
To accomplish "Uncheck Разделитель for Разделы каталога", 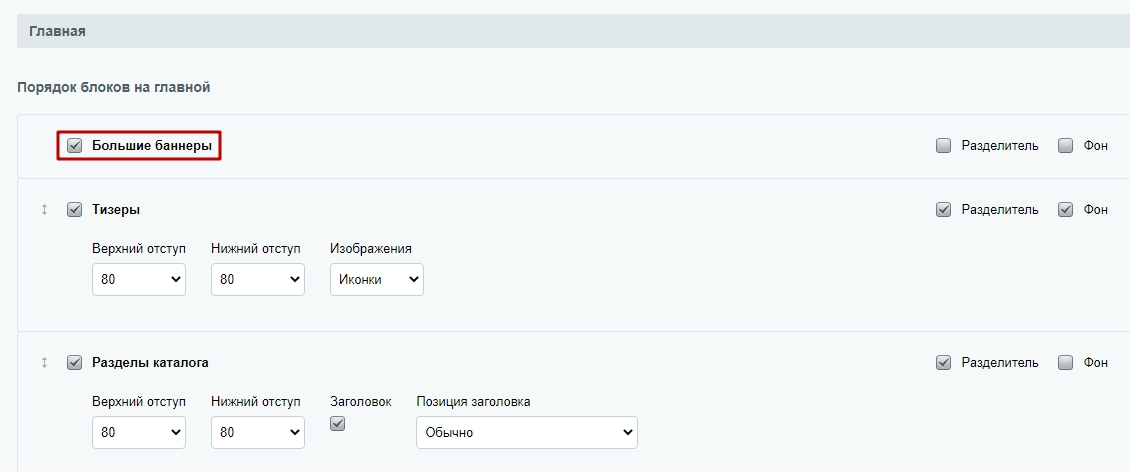I will (x=943, y=362).
